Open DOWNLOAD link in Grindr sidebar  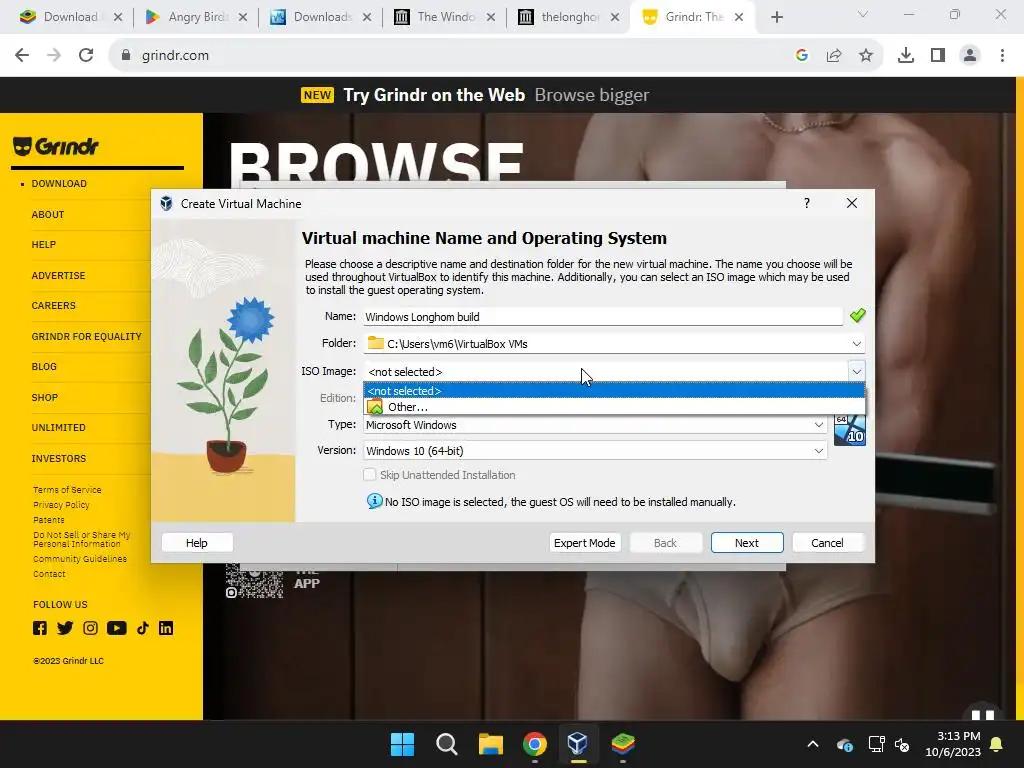click(59, 184)
